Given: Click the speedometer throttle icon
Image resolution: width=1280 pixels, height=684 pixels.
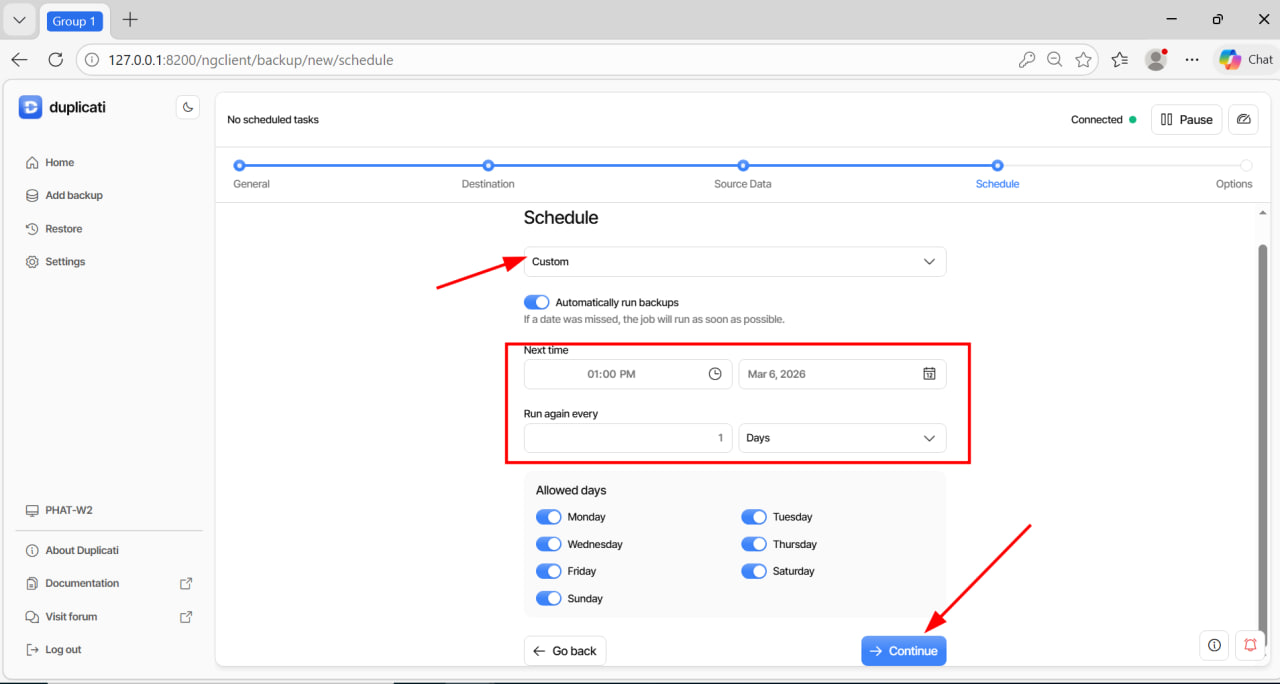Looking at the screenshot, I should [1243, 119].
